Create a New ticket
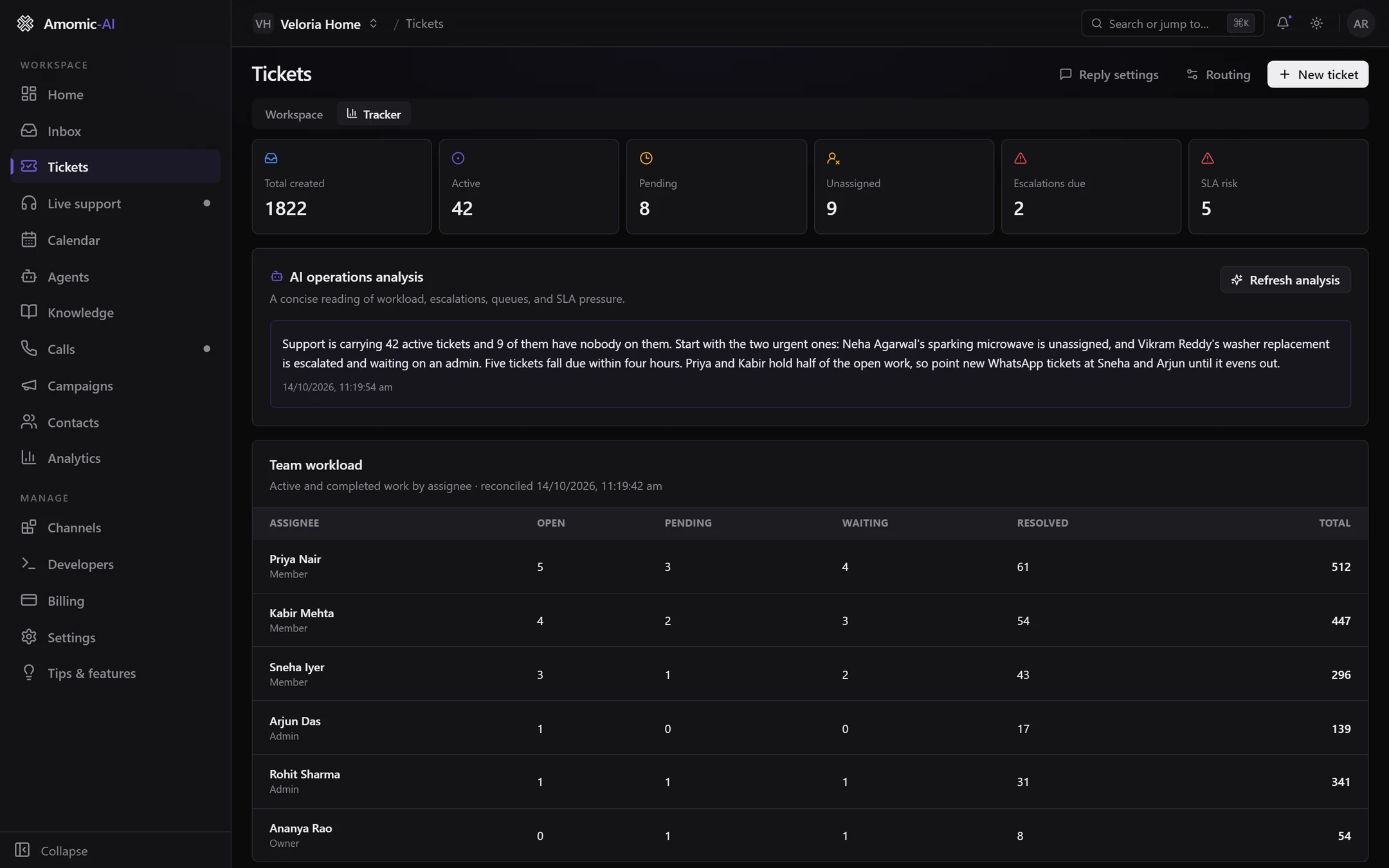Viewport: 1389px width, 868px height. tap(1318, 75)
